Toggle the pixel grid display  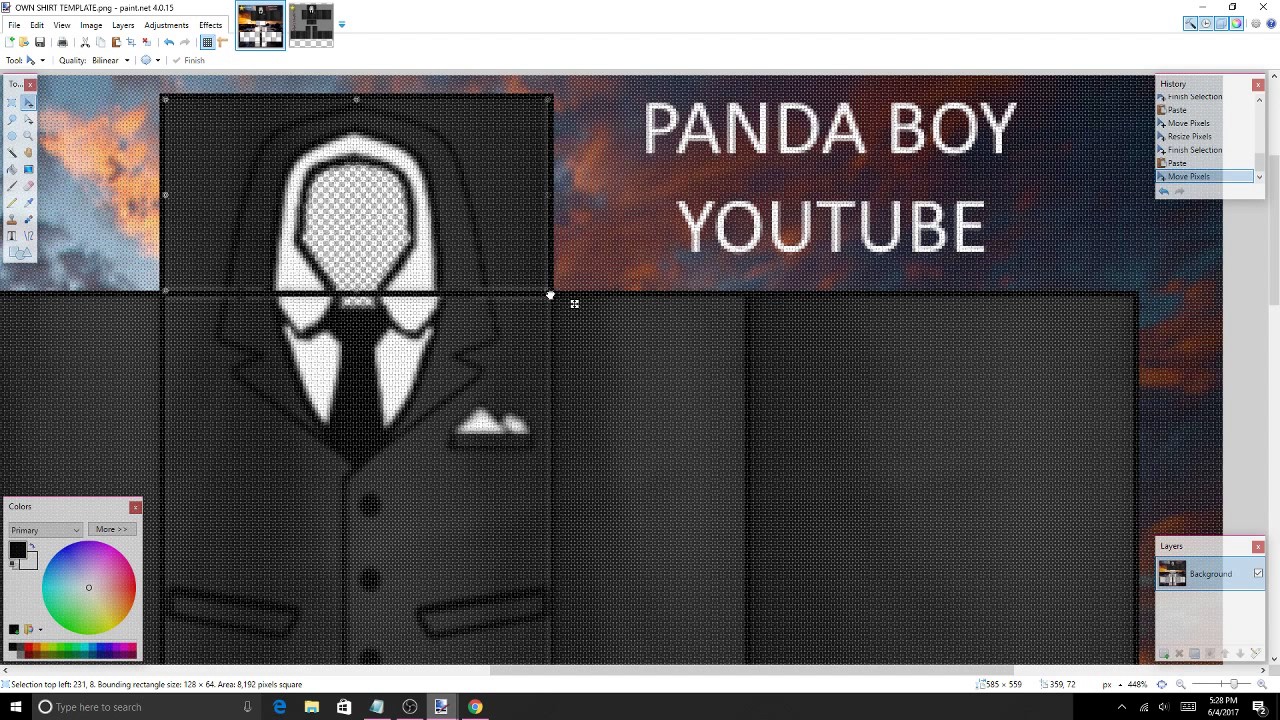click(x=207, y=42)
